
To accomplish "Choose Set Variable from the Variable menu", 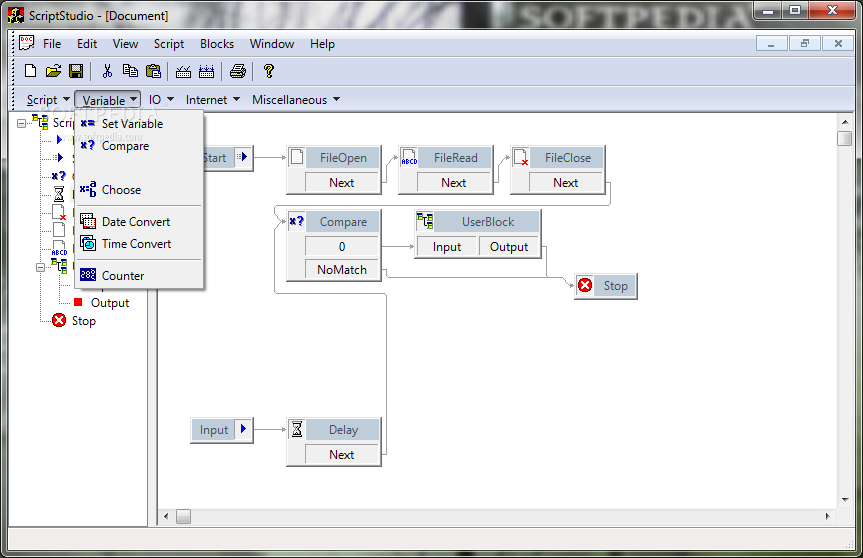I will click(139, 124).
